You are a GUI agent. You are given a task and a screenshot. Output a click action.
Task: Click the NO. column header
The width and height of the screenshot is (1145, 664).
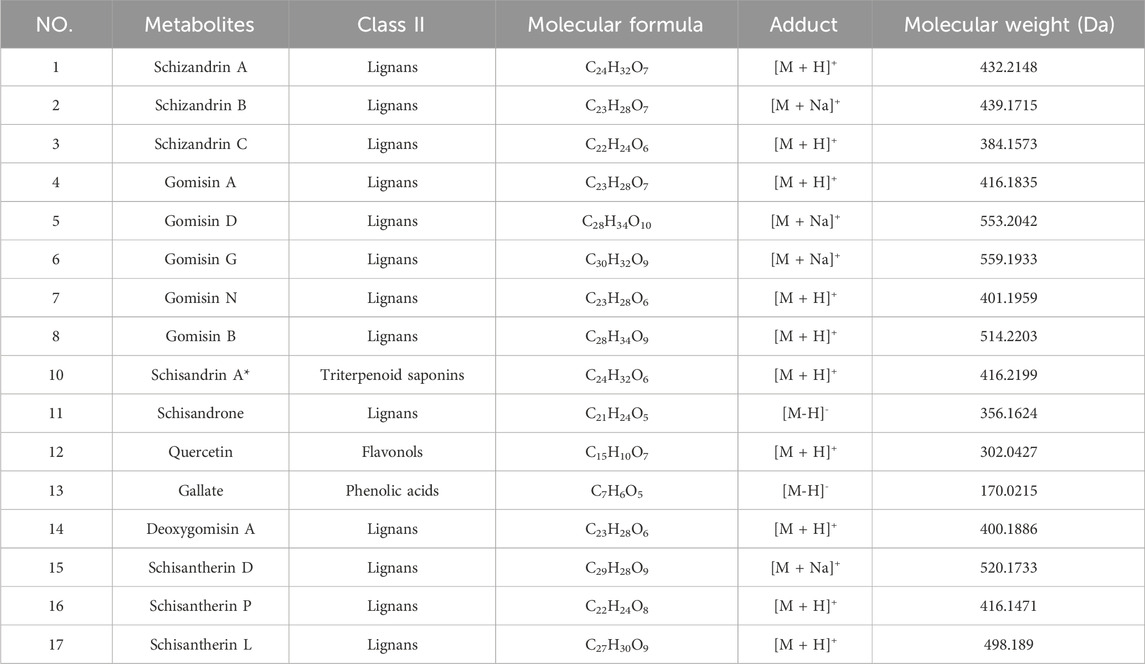tap(56, 25)
